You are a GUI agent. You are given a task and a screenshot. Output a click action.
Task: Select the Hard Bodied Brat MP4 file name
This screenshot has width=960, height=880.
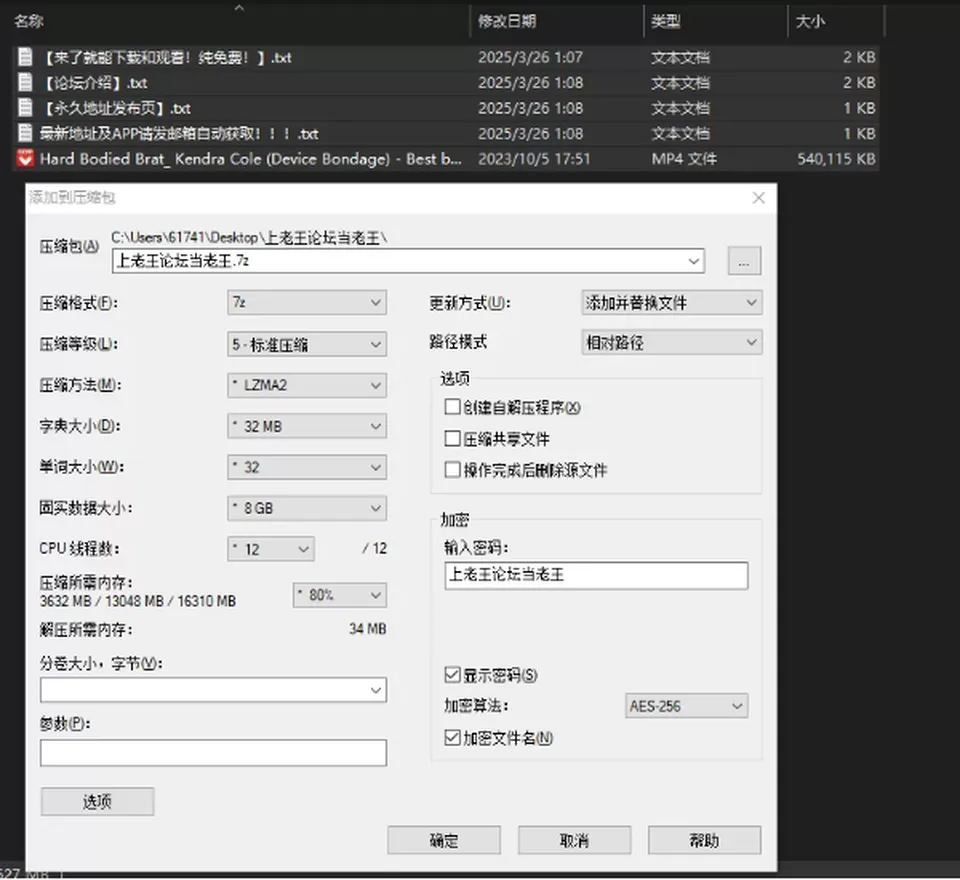[250, 159]
